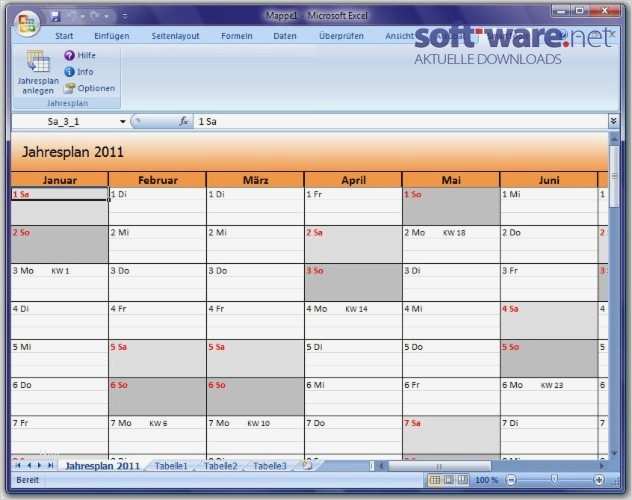
Task: Open Hilfe for the Jahresplan add-in
Action: (80, 55)
